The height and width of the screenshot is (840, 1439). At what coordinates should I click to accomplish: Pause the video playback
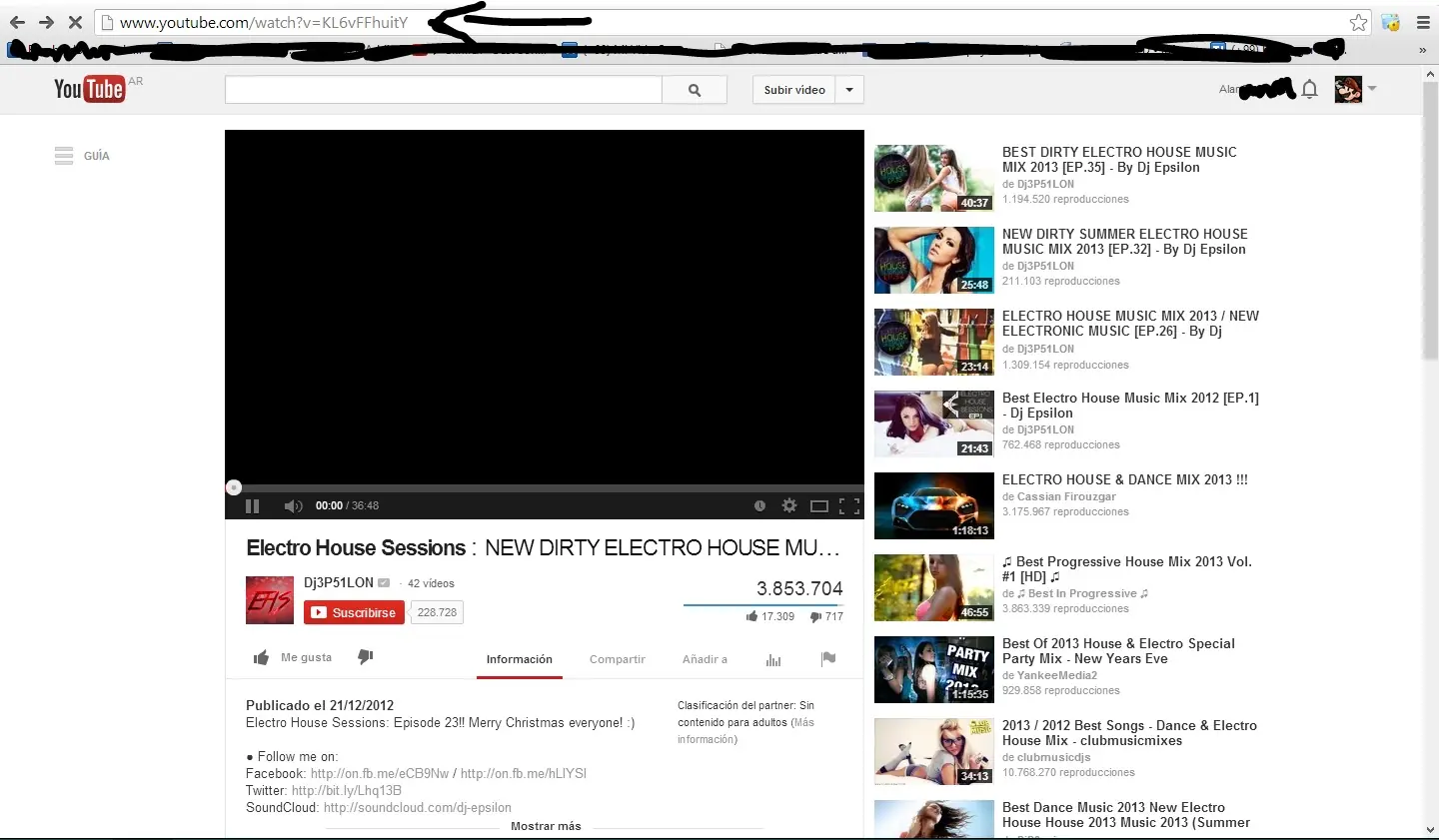pos(252,506)
